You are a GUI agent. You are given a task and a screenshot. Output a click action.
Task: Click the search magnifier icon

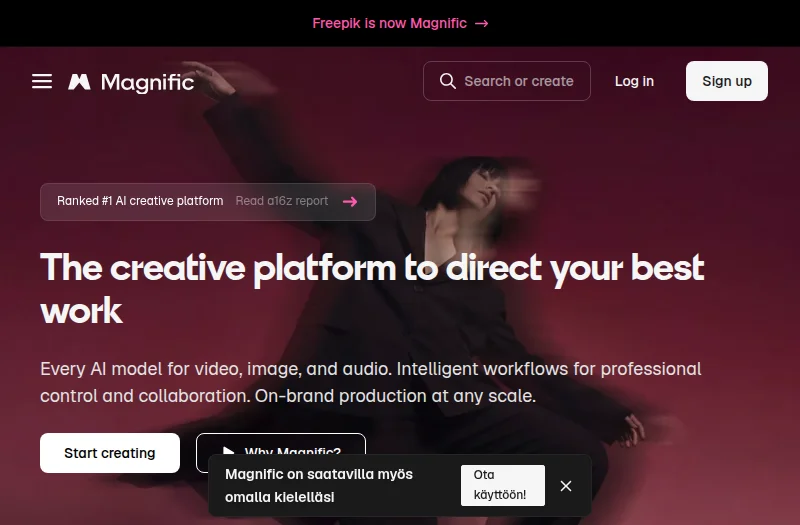click(x=447, y=81)
